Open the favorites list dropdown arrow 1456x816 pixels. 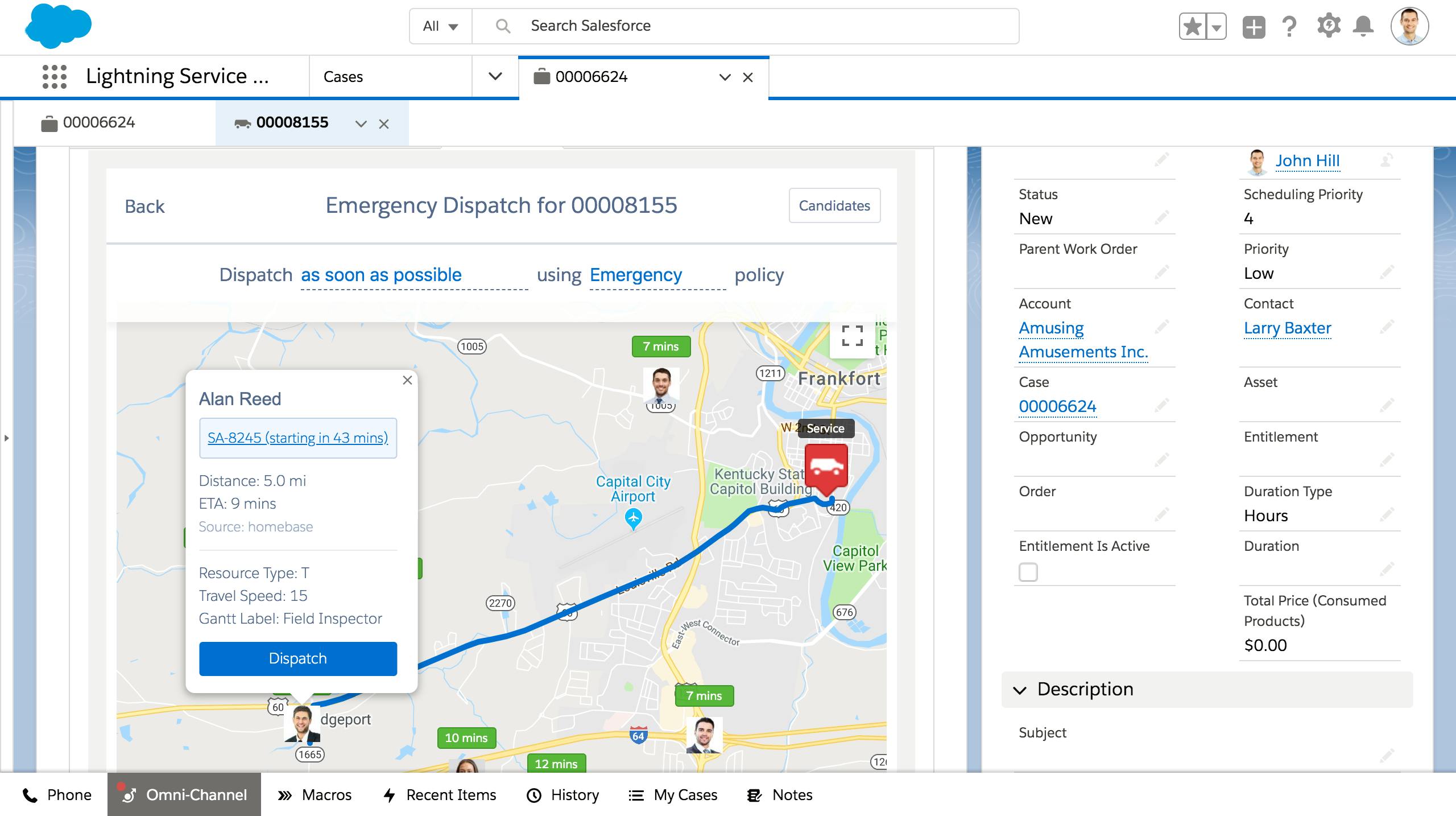[x=1216, y=27]
